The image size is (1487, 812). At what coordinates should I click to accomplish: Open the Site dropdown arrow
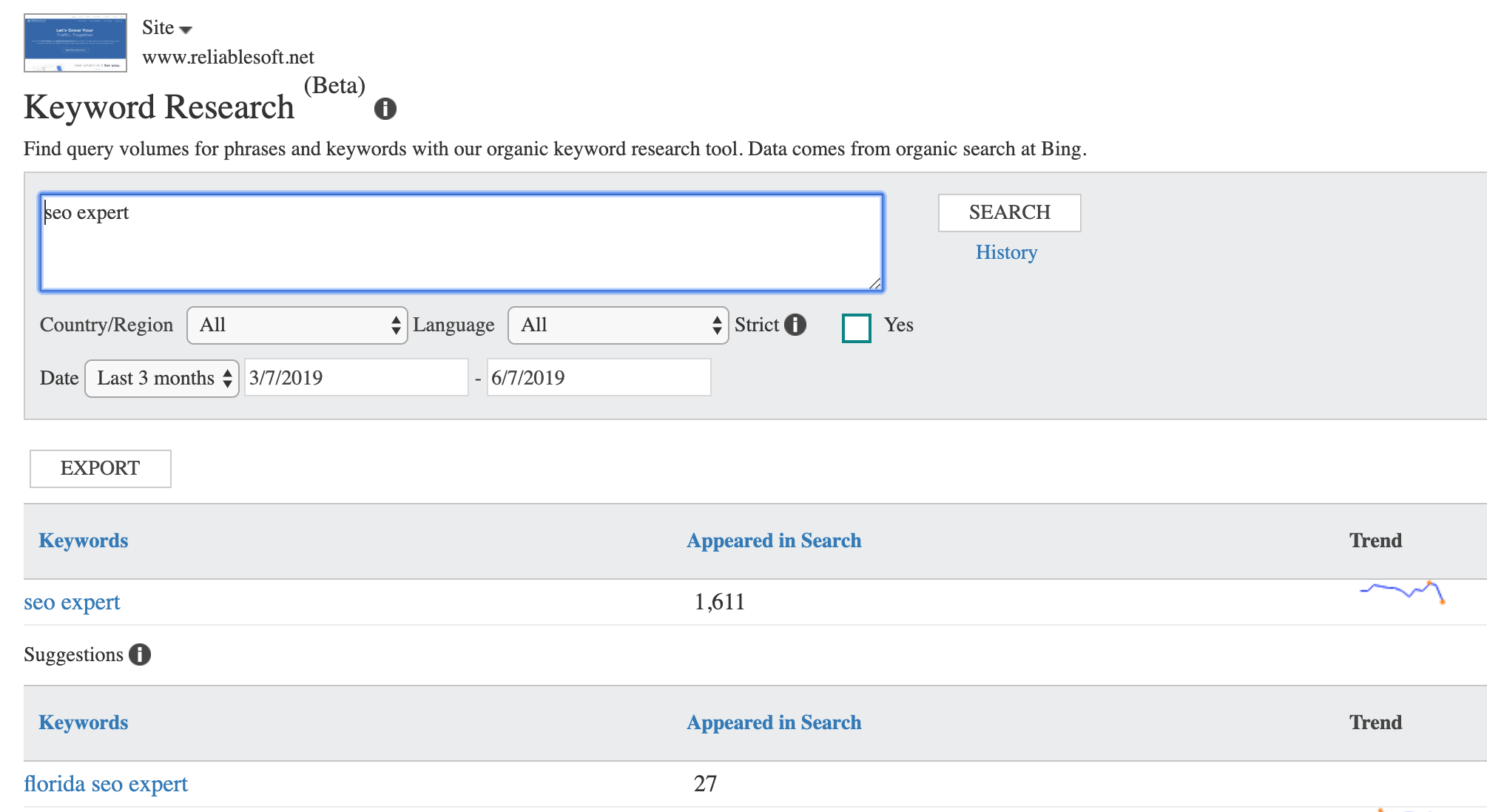186,30
